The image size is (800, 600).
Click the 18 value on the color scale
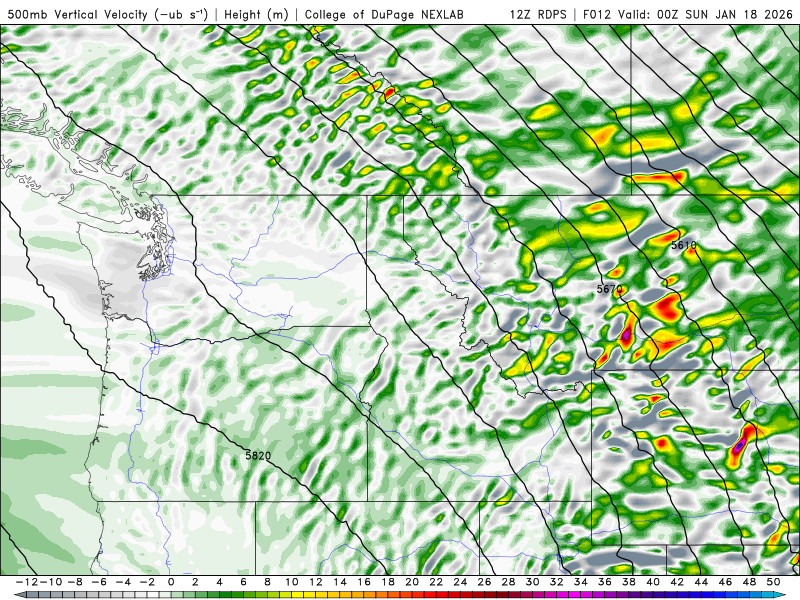tap(388, 582)
